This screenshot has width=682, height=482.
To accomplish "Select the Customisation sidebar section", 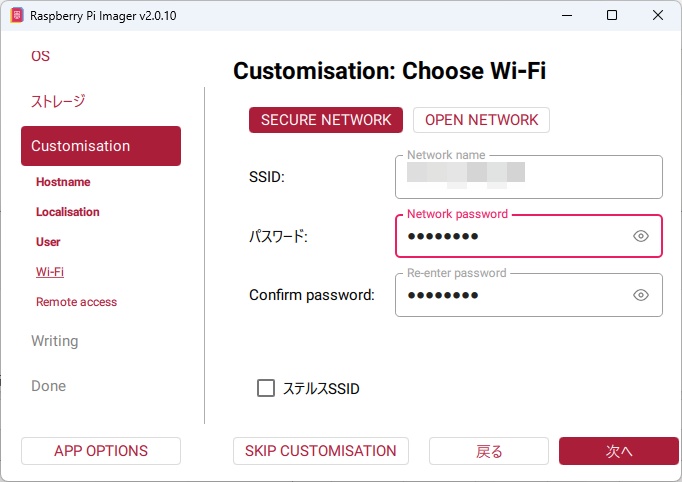I will (101, 146).
